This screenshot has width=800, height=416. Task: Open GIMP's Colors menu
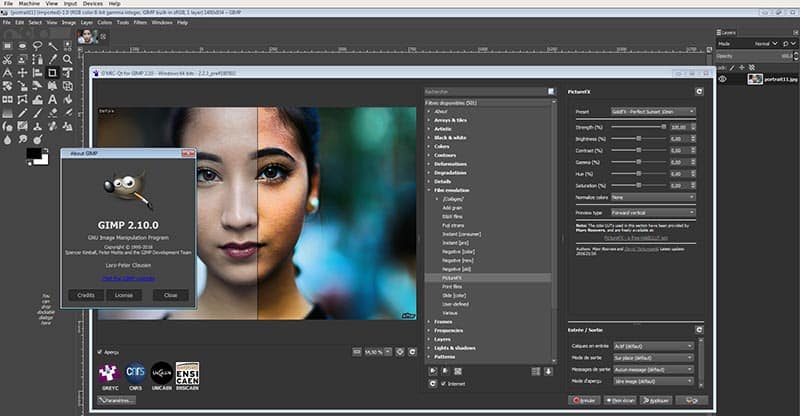pyautogui.click(x=105, y=22)
